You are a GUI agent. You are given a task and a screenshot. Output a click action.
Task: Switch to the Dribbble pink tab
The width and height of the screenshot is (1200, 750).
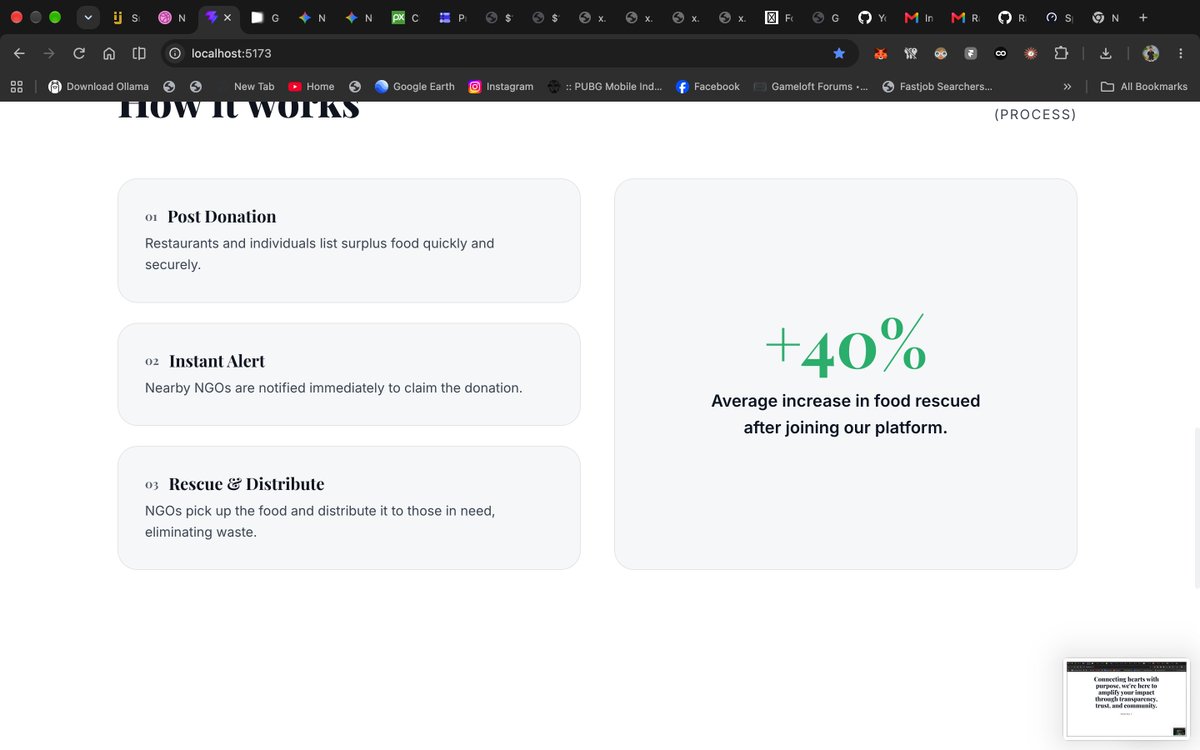click(172, 18)
